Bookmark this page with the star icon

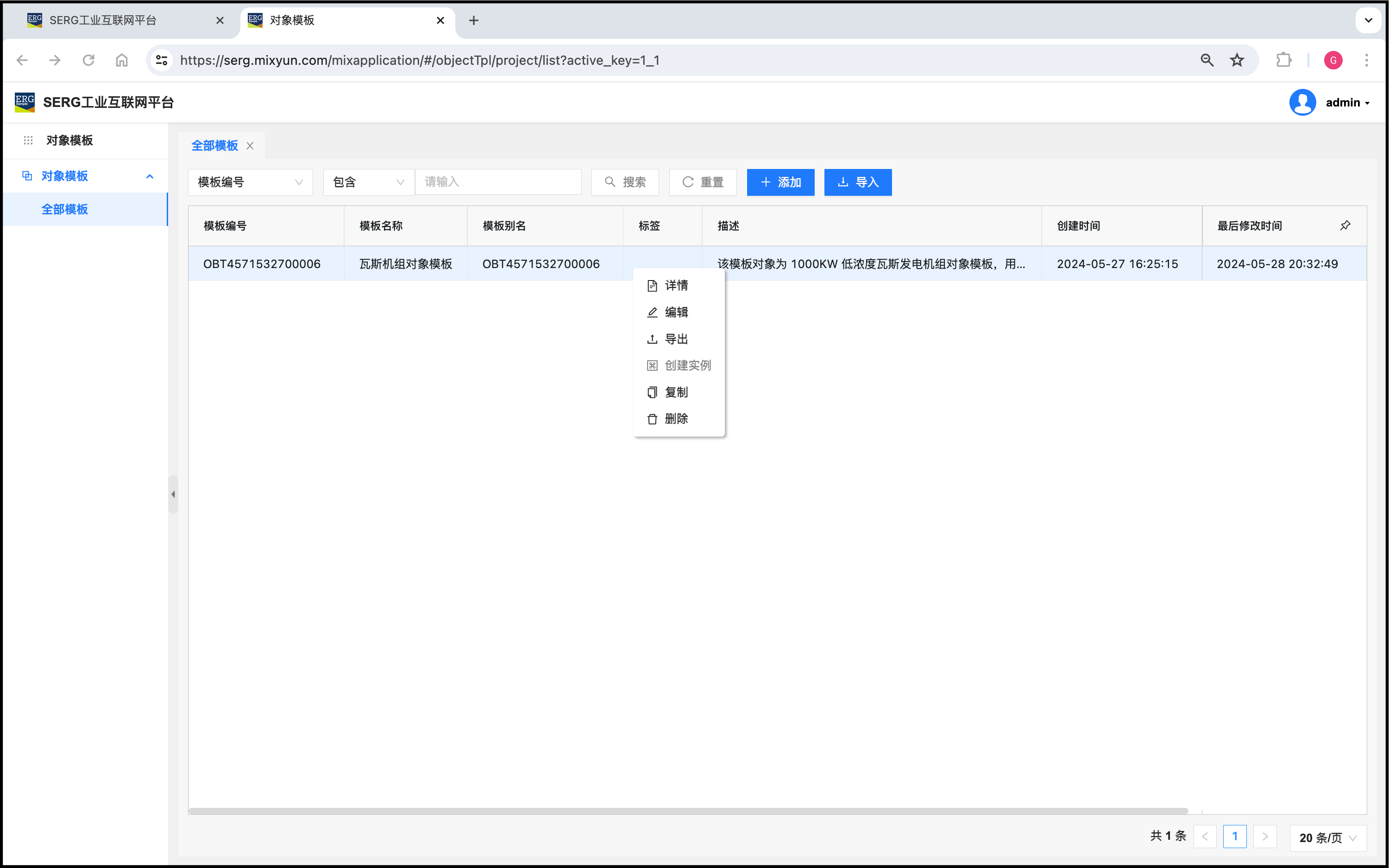(1237, 60)
